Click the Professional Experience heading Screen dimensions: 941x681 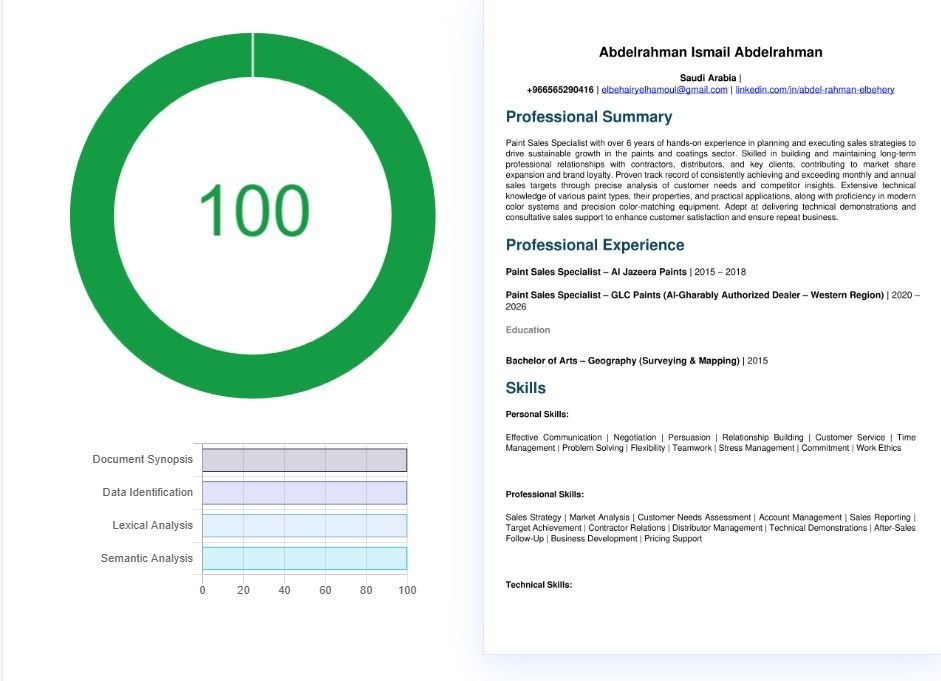[595, 245]
